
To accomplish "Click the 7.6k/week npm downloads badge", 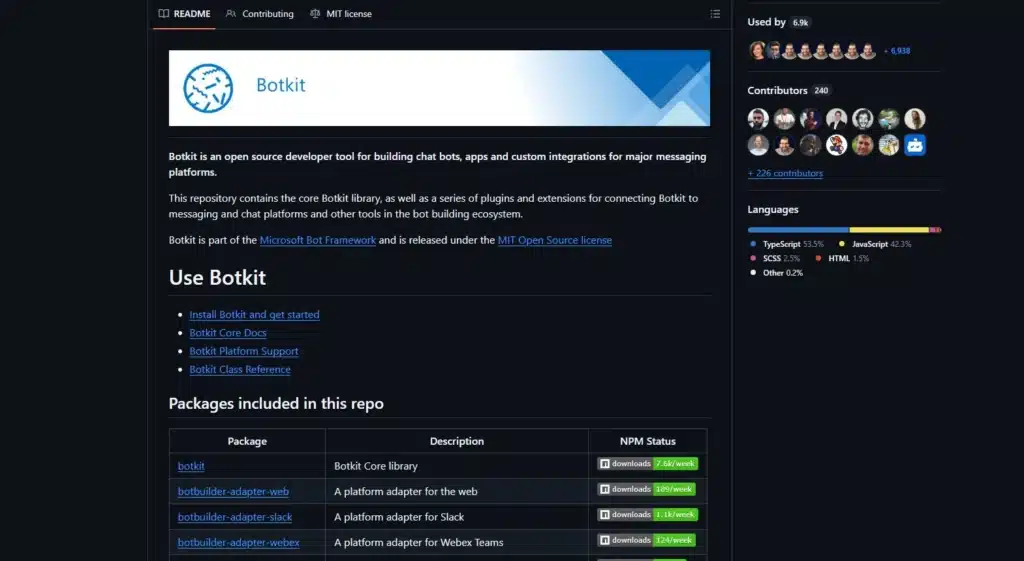I will point(647,464).
